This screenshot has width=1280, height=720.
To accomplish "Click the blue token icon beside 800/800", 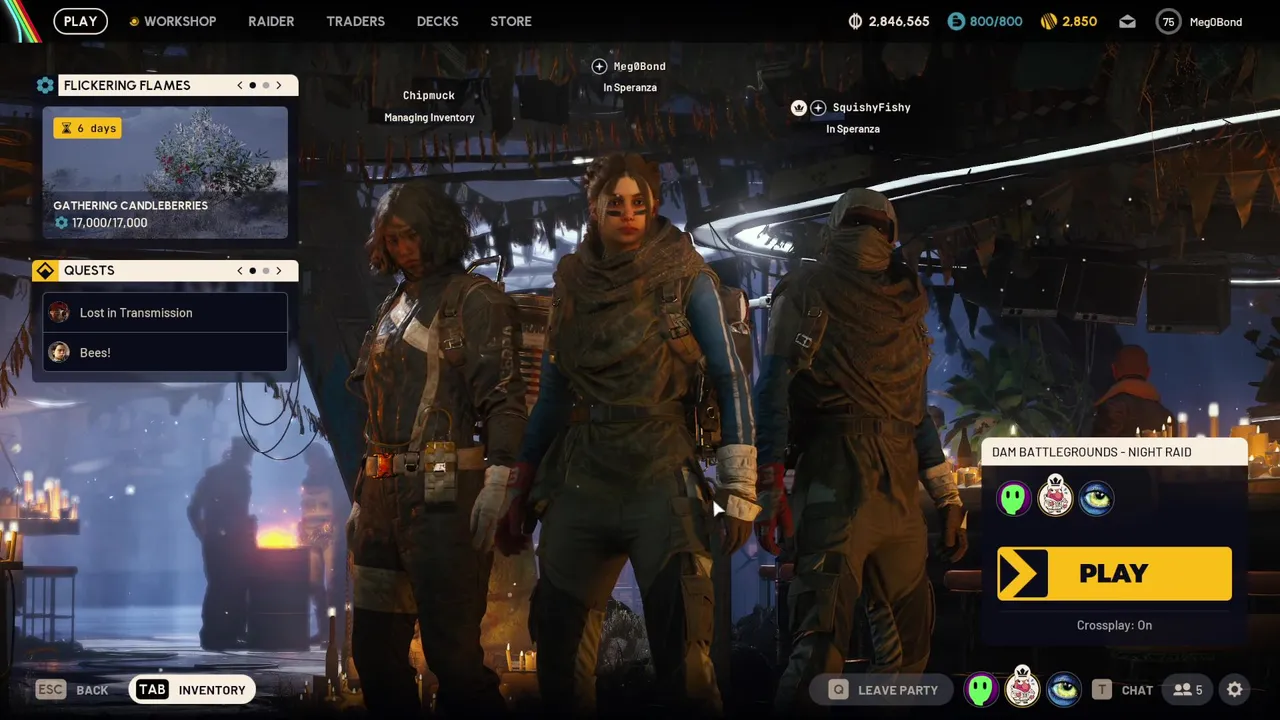I will pos(956,21).
